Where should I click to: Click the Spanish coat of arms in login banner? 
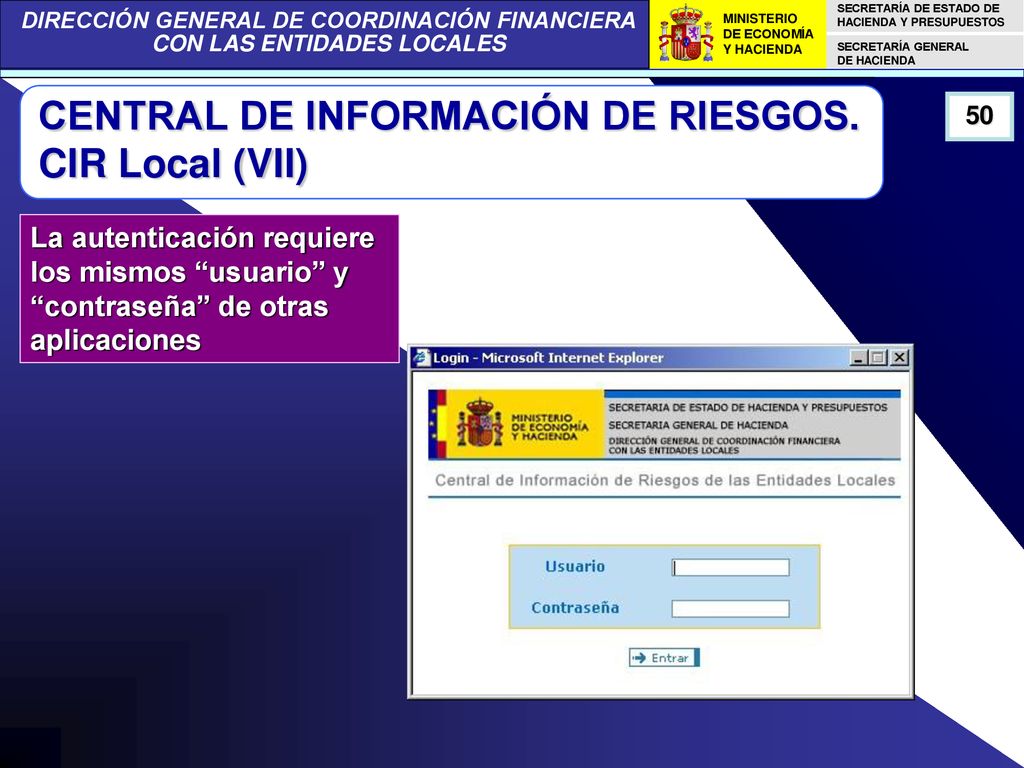[x=480, y=424]
